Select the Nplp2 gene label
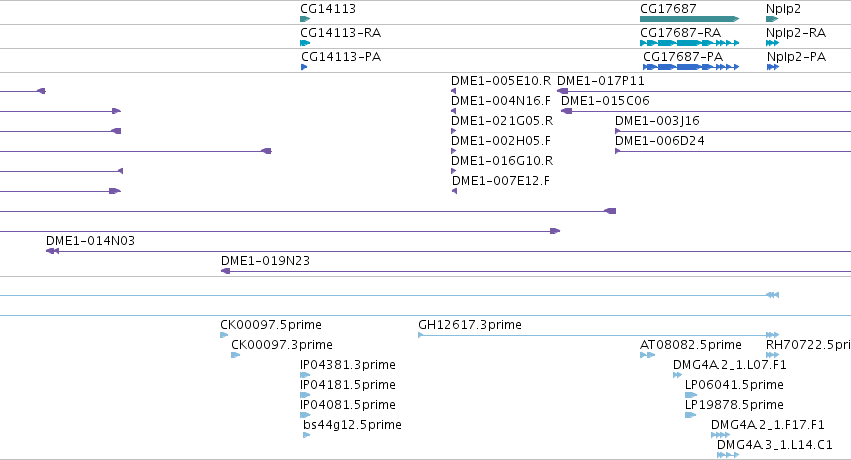This screenshot has width=851, height=460. (x=783, y=9)
